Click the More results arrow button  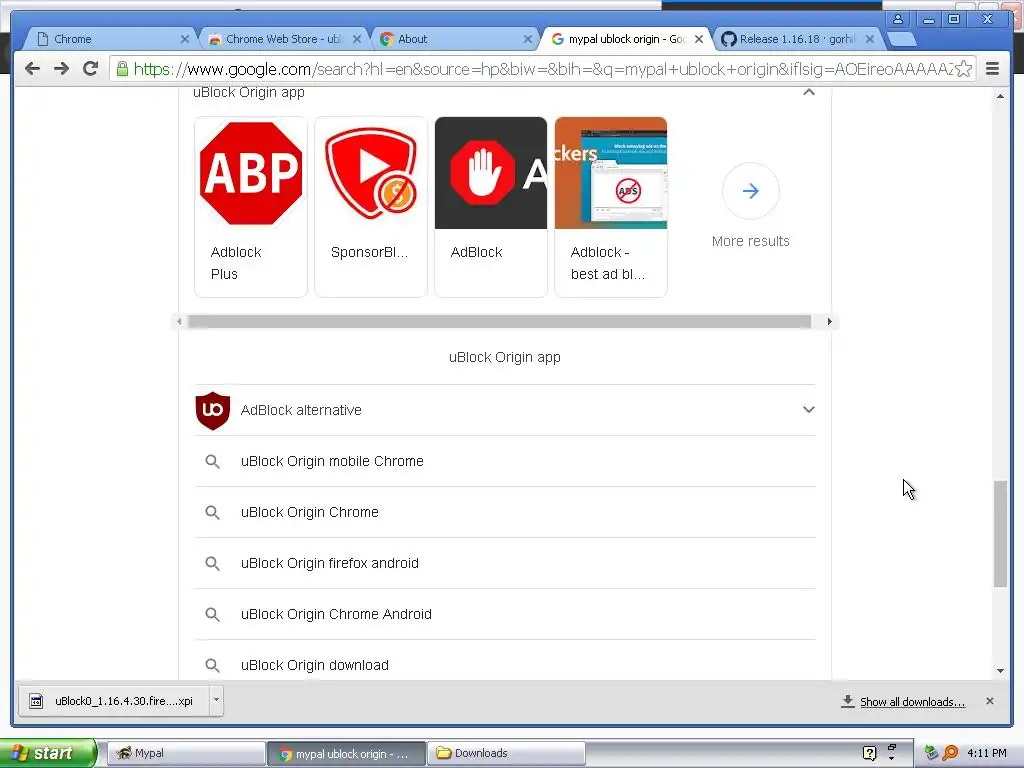click(x=750, y=191)
